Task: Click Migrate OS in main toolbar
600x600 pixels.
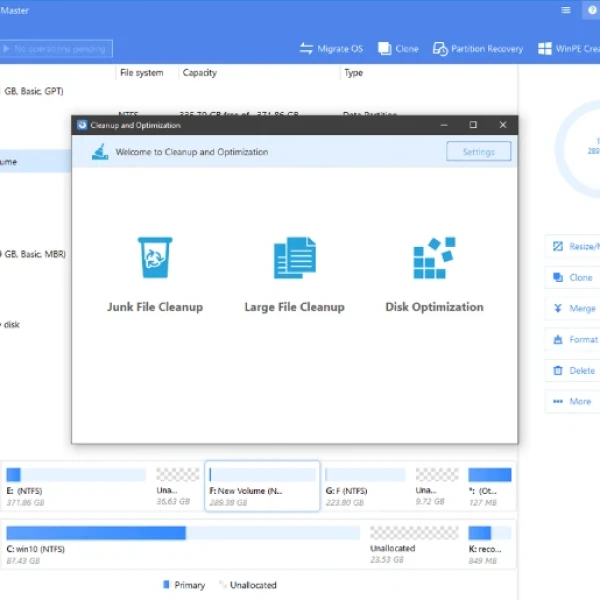Action: pyautogui.click(x=331, y=49)
